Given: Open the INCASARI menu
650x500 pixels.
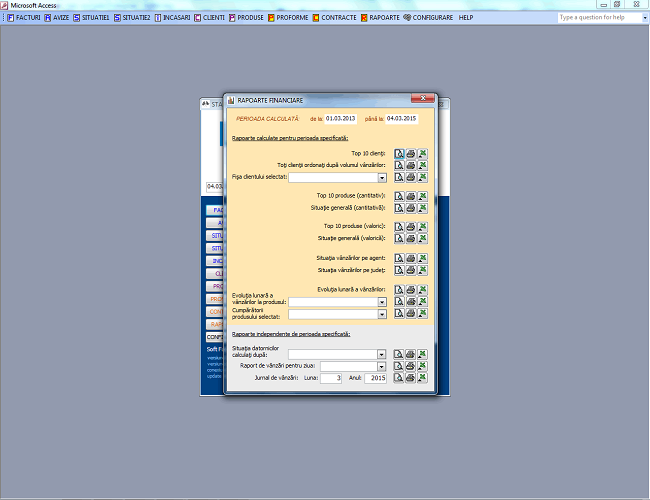Looking at the screenshot, I should pos(172,18).
